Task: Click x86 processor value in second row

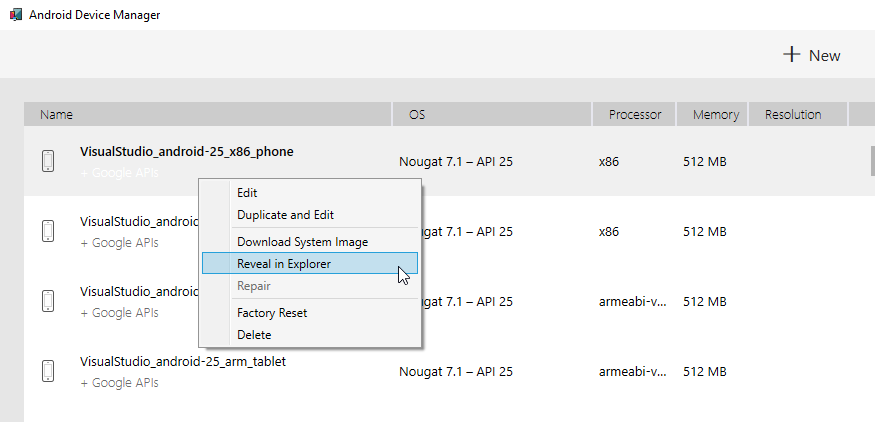Action: 609,232
